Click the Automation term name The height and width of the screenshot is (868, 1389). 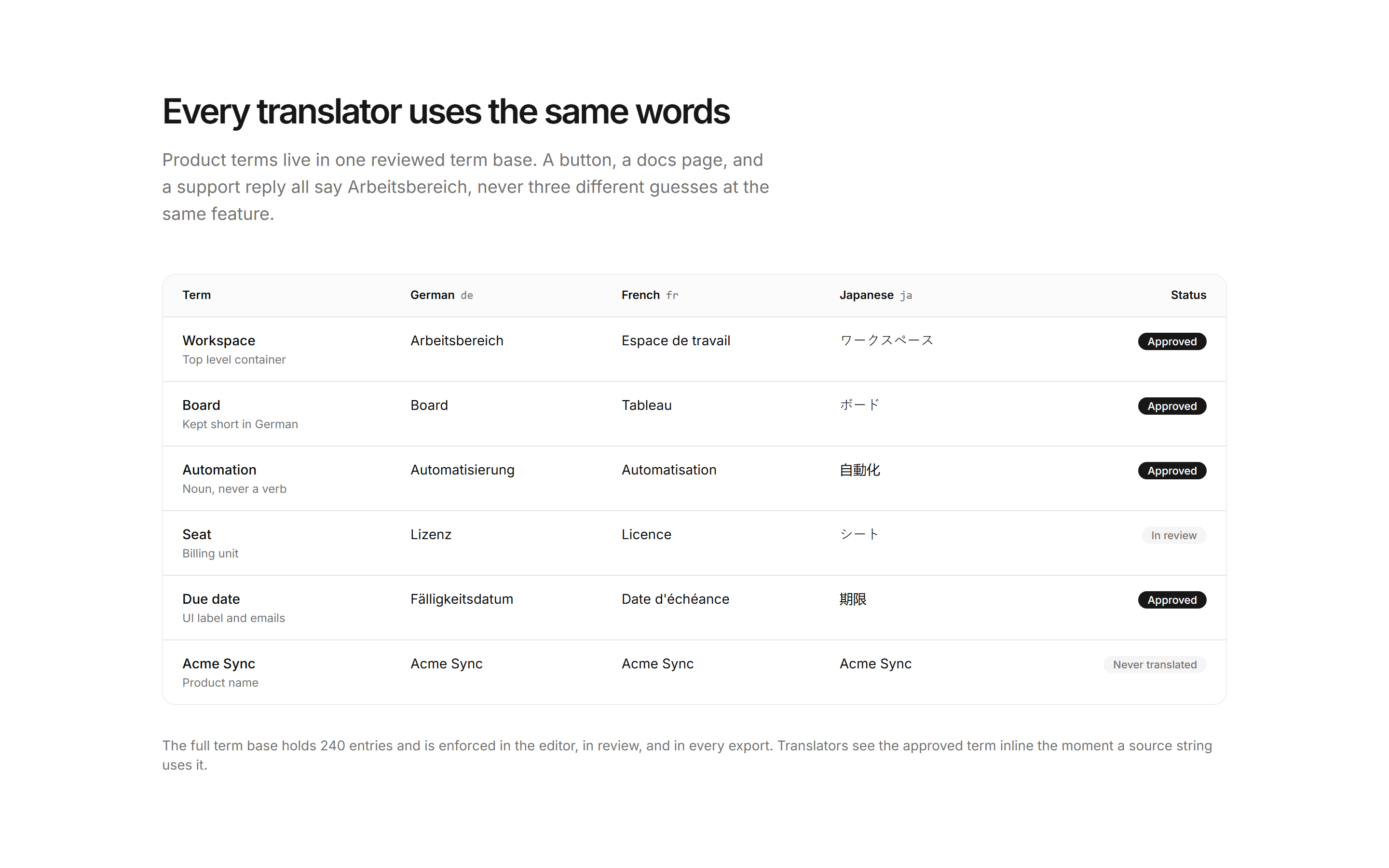pos(219,470)
